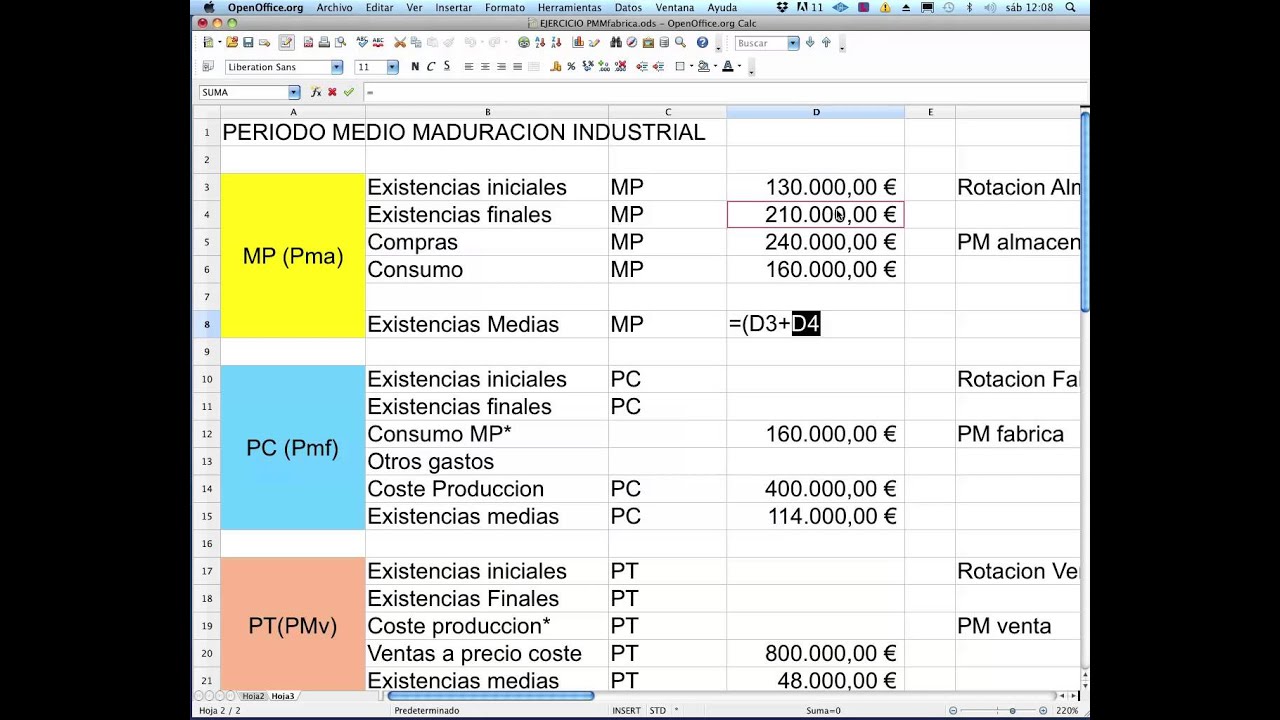This screenshot has height=720, width=1280.
Task: Accept formula with green checkmark
Action: point(348,92)
